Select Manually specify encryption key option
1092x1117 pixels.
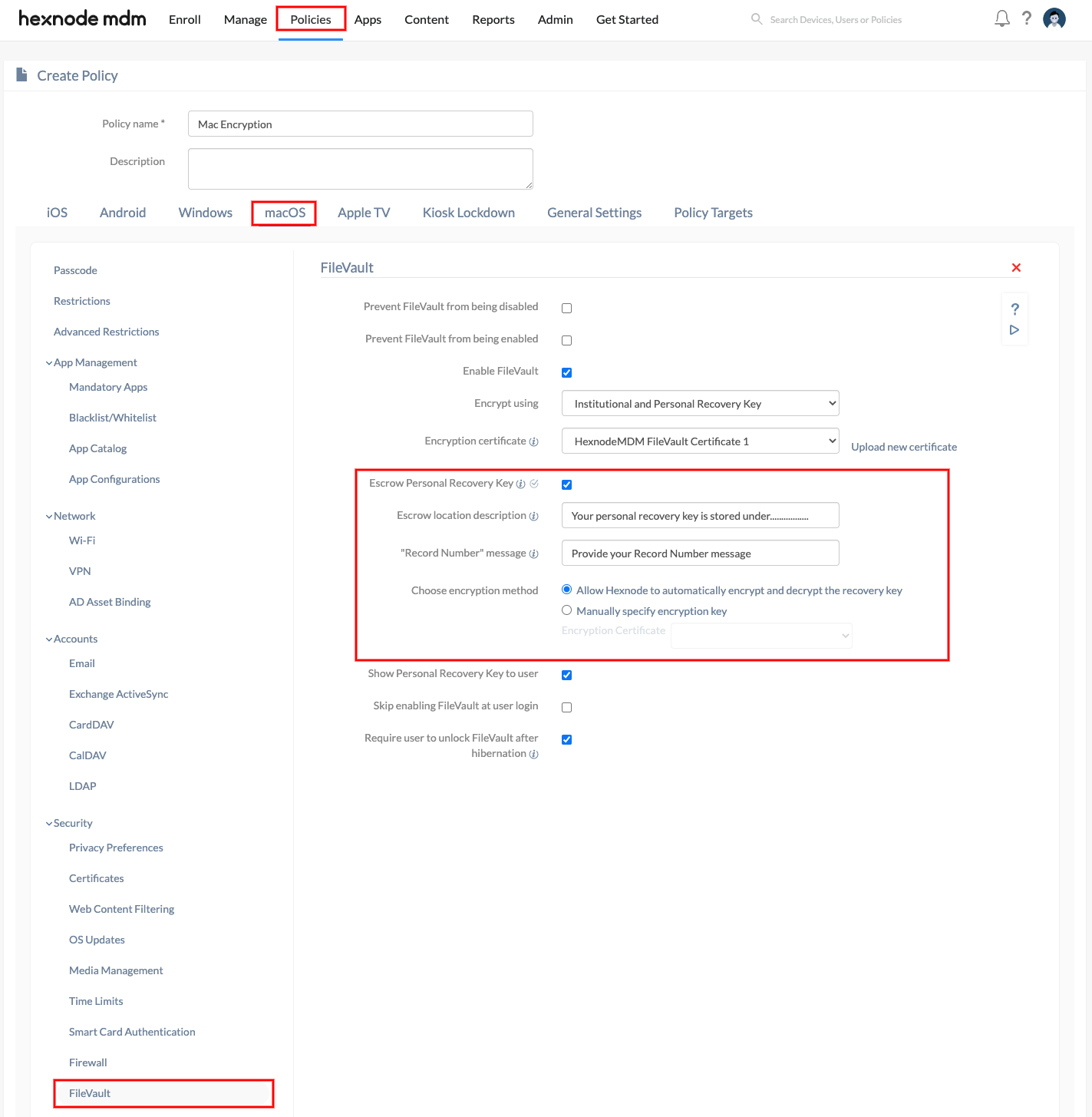(x=567, y=610)
